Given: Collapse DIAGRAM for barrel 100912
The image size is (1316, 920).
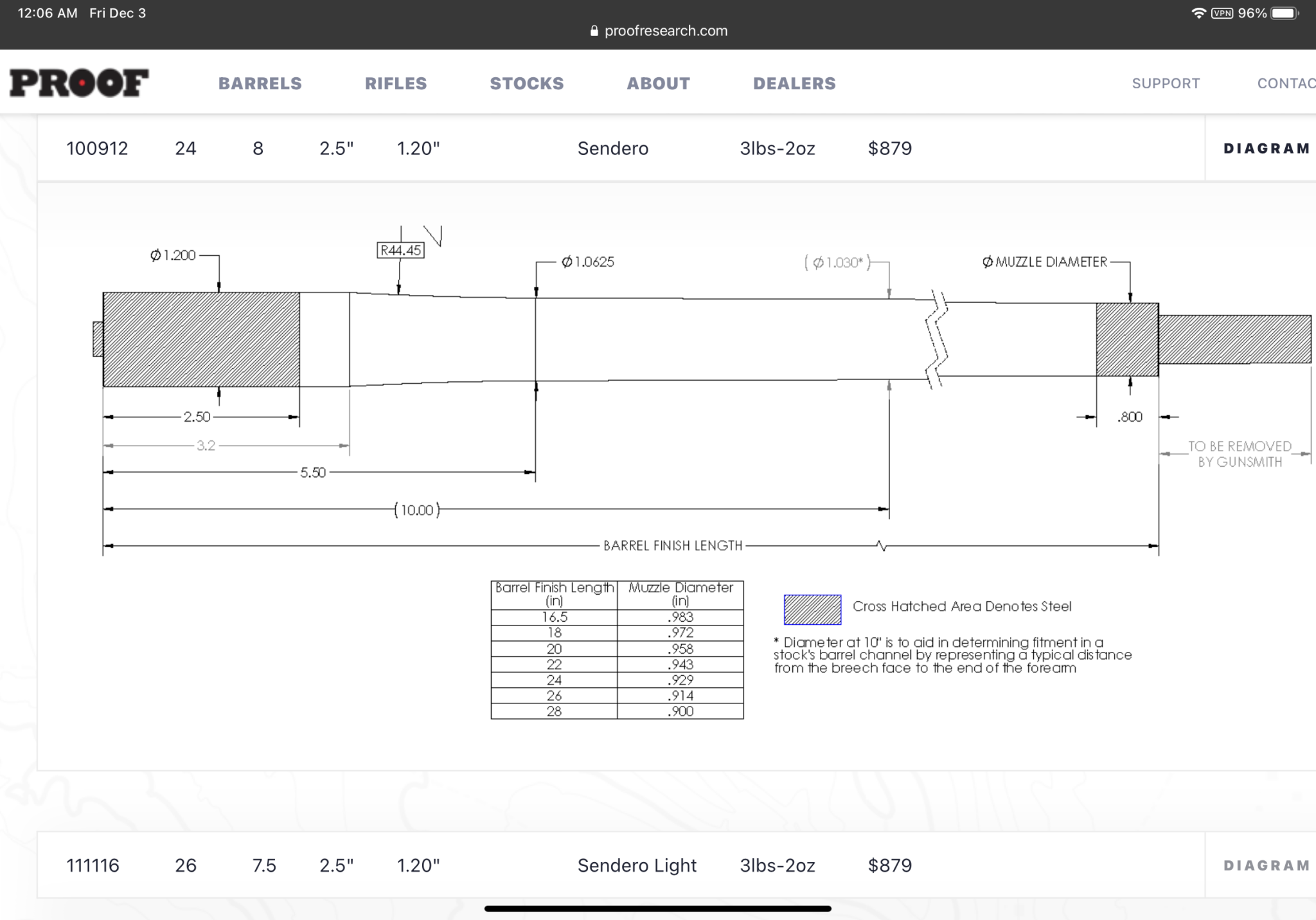Looking at the screenshot, I should tap(1266, 149).
